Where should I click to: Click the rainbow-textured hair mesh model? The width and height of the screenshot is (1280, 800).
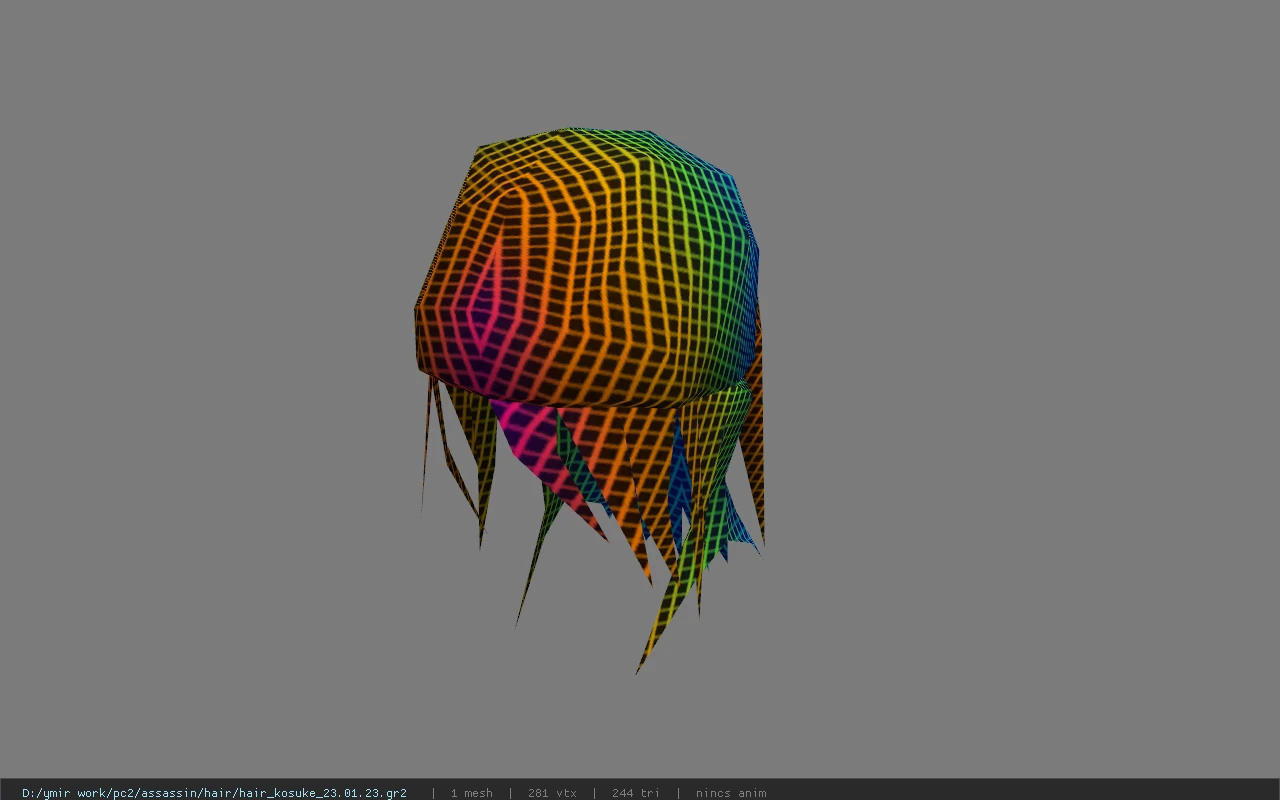pyautogui.click(x=590, y=400)
